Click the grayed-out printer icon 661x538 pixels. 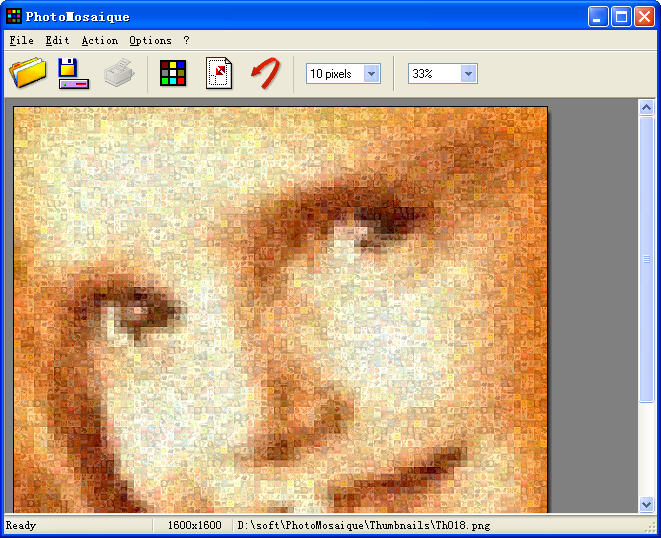[119, 74]
